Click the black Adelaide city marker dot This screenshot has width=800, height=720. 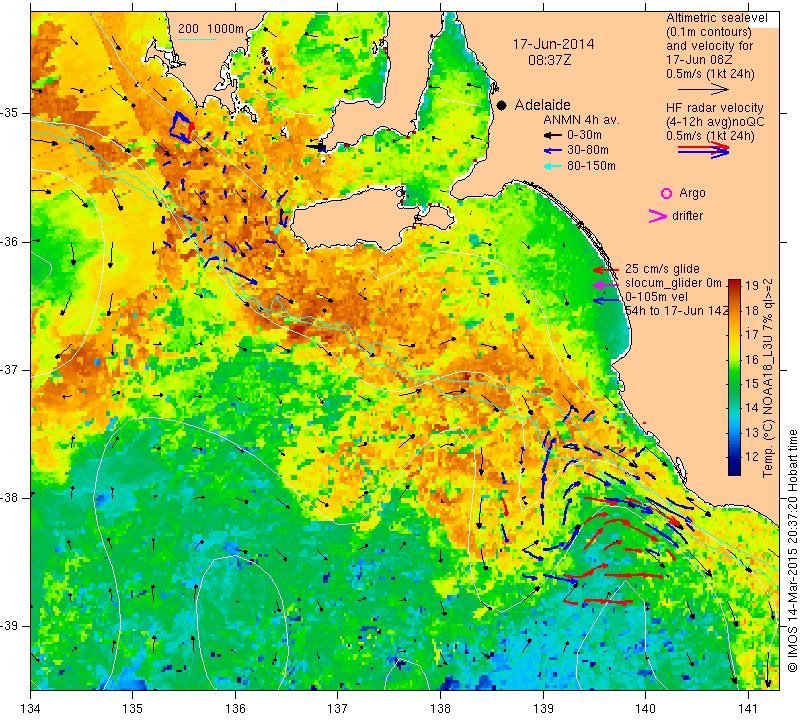point(502,106)
